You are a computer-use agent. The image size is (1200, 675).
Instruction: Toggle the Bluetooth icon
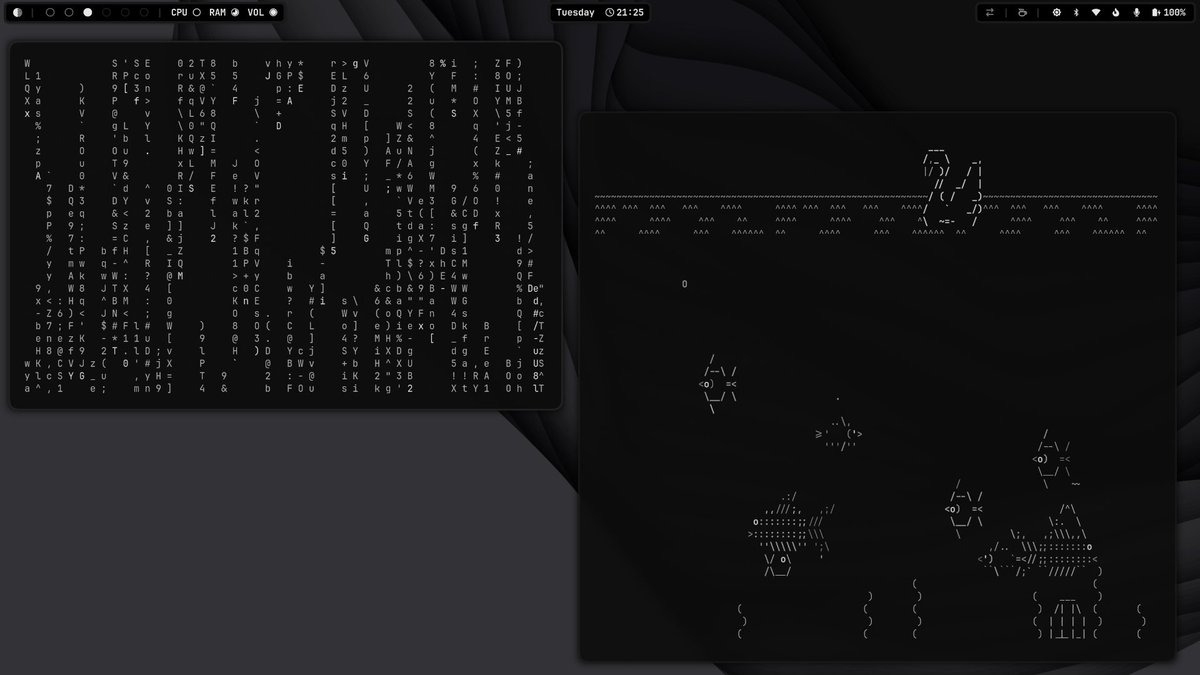pyautogui.click(x=1076, y=12)
